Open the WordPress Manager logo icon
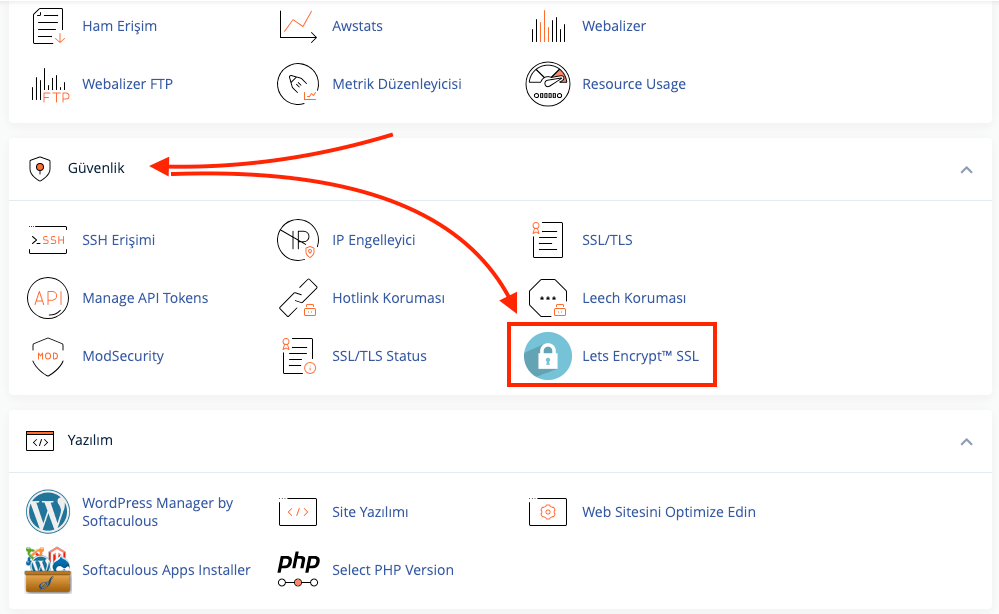 47,512
